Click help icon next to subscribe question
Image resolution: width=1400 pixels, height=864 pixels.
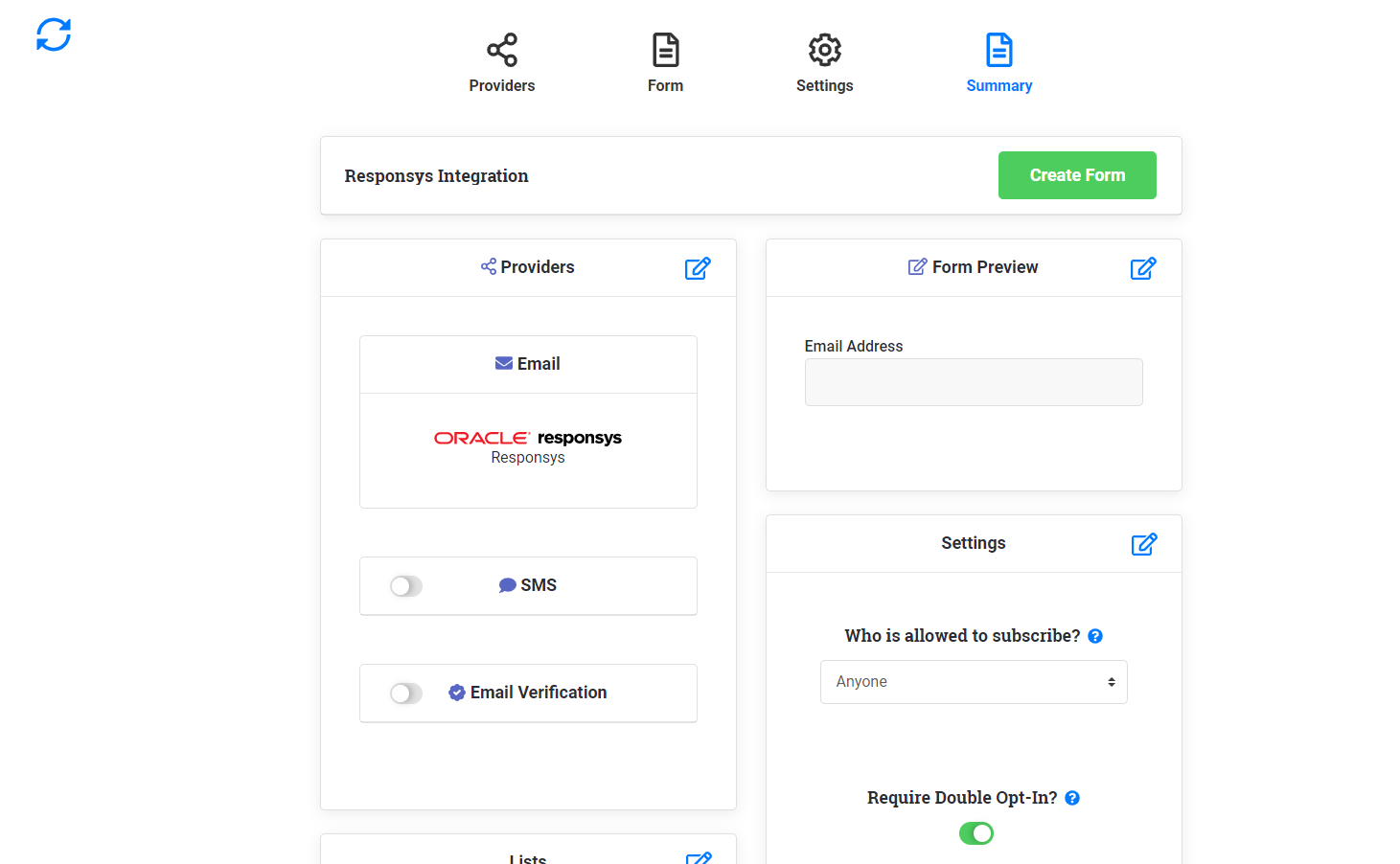pyautogui.click(x=1095, y=636)
